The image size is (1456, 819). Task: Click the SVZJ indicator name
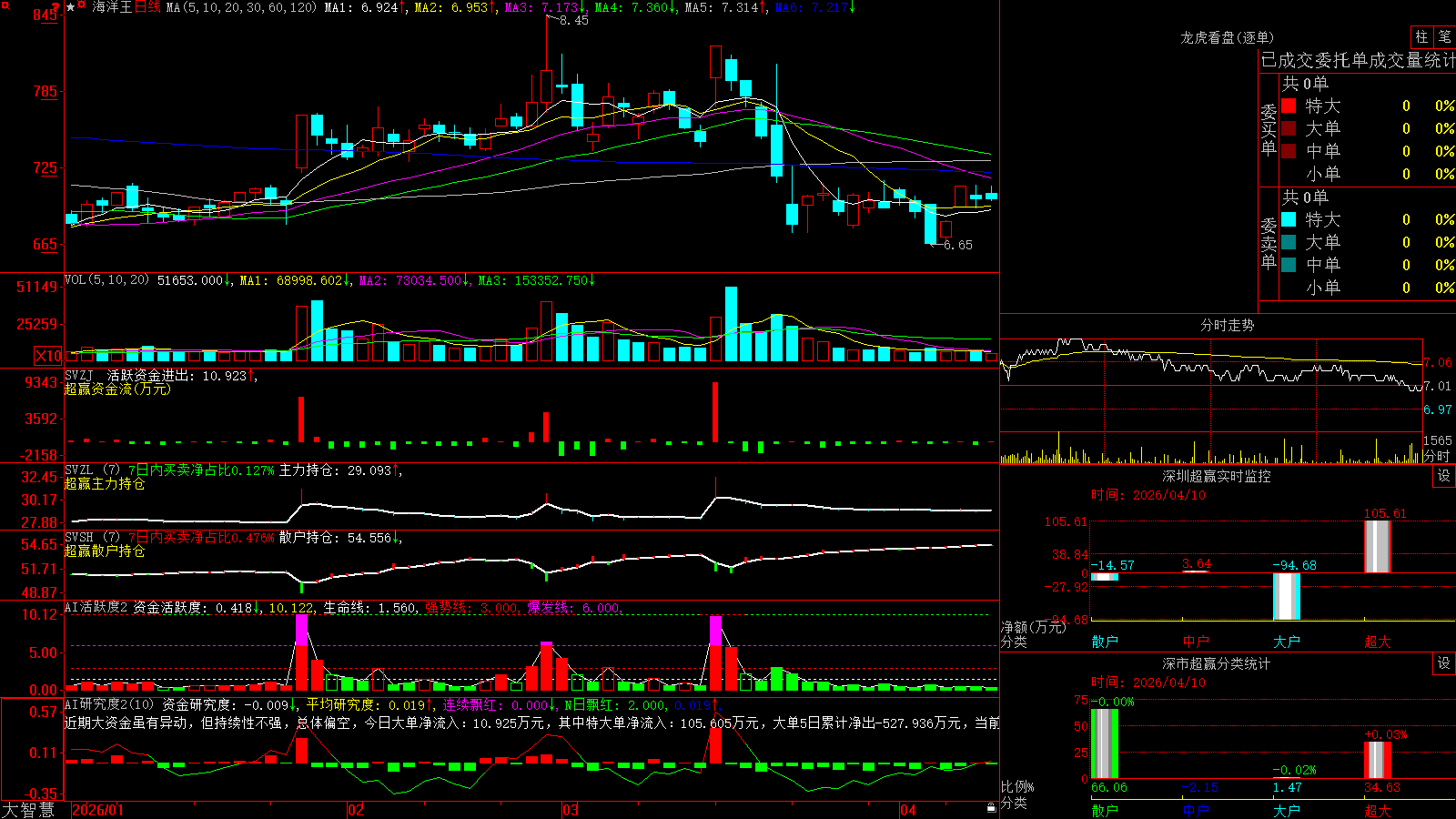click(x=79, y=376)
